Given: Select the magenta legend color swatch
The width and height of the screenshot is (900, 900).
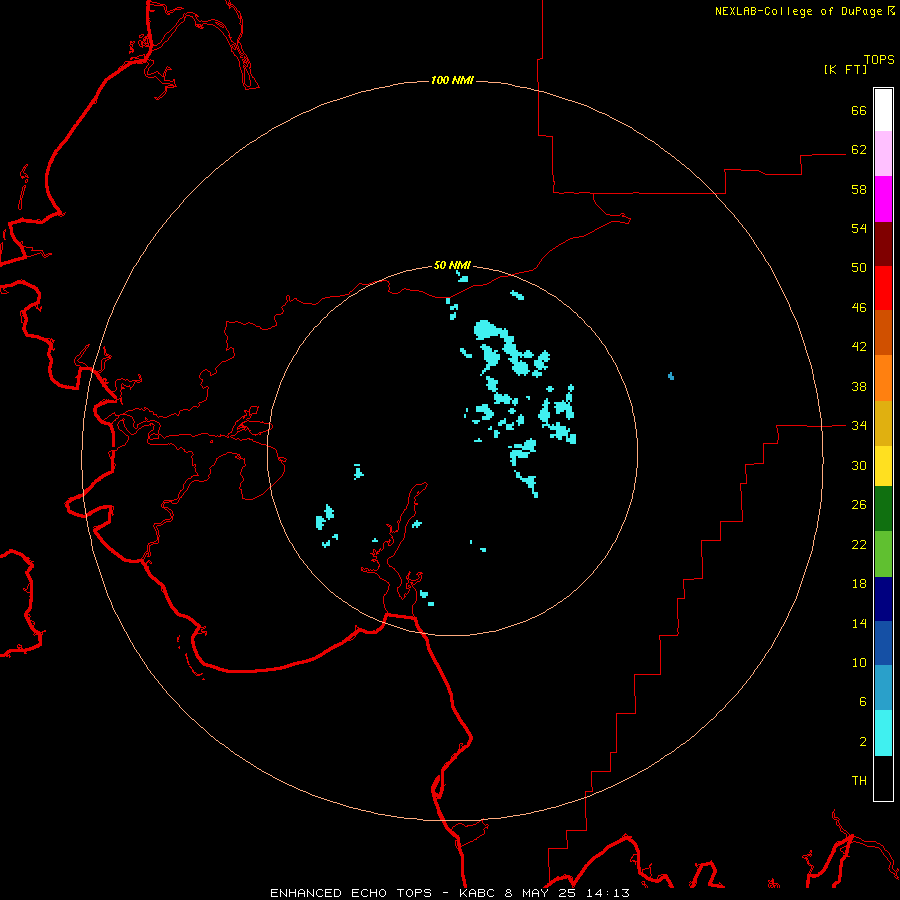Looking at the screenshot, I should (x=883, y=199).
